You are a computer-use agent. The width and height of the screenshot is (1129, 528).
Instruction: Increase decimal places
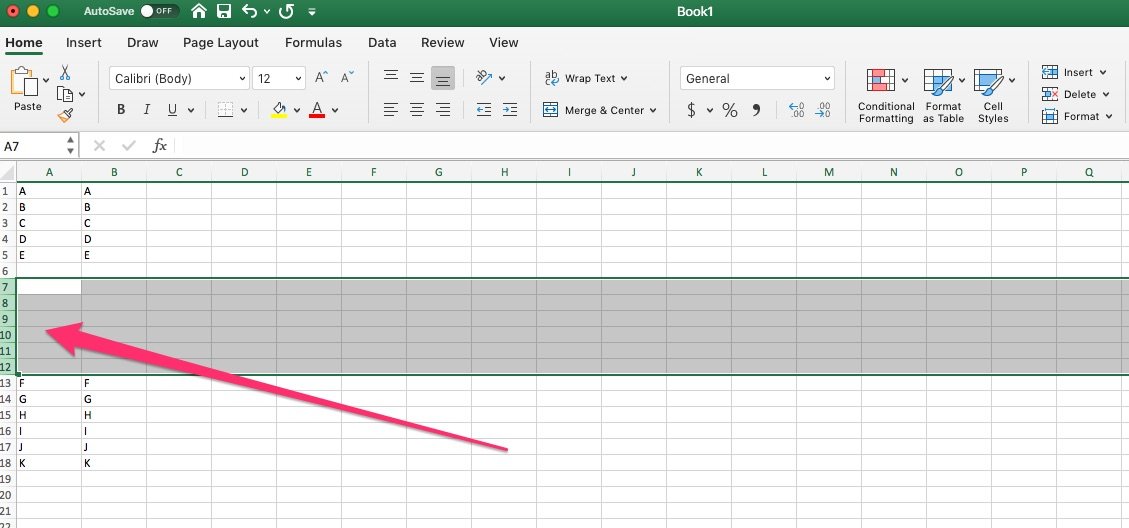coord(796,110)
